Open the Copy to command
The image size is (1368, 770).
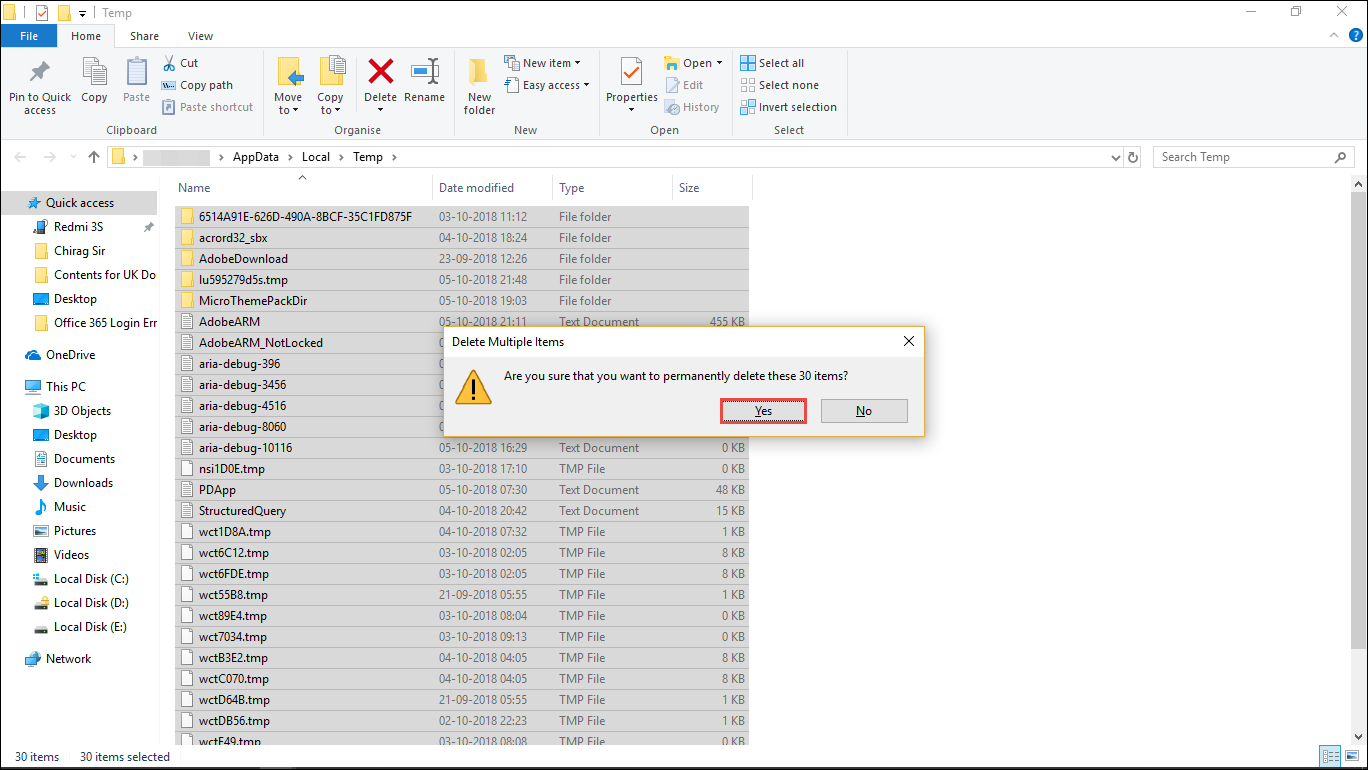(331, 86)
